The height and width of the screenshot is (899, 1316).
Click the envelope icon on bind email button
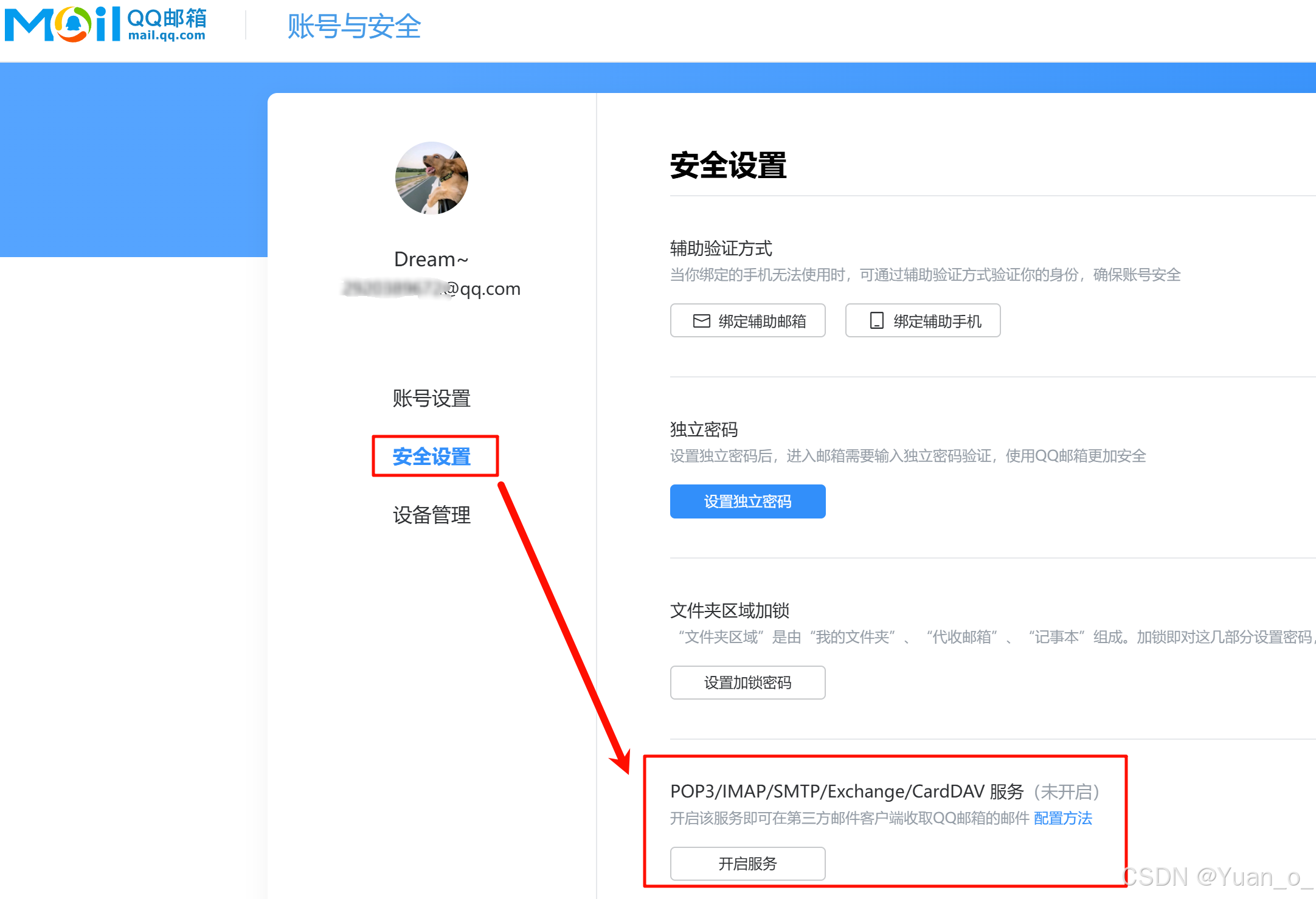pyautogui.click(x=701, y=321)
